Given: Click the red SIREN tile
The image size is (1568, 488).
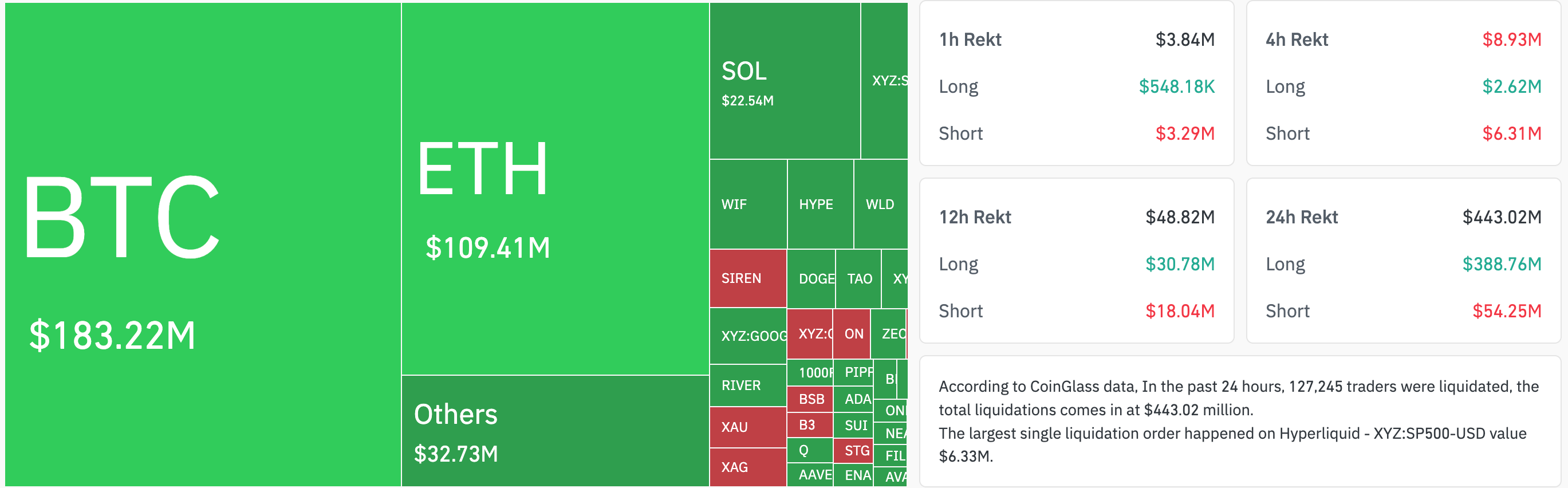Looking at the screenshot, I should coord(747,278).
